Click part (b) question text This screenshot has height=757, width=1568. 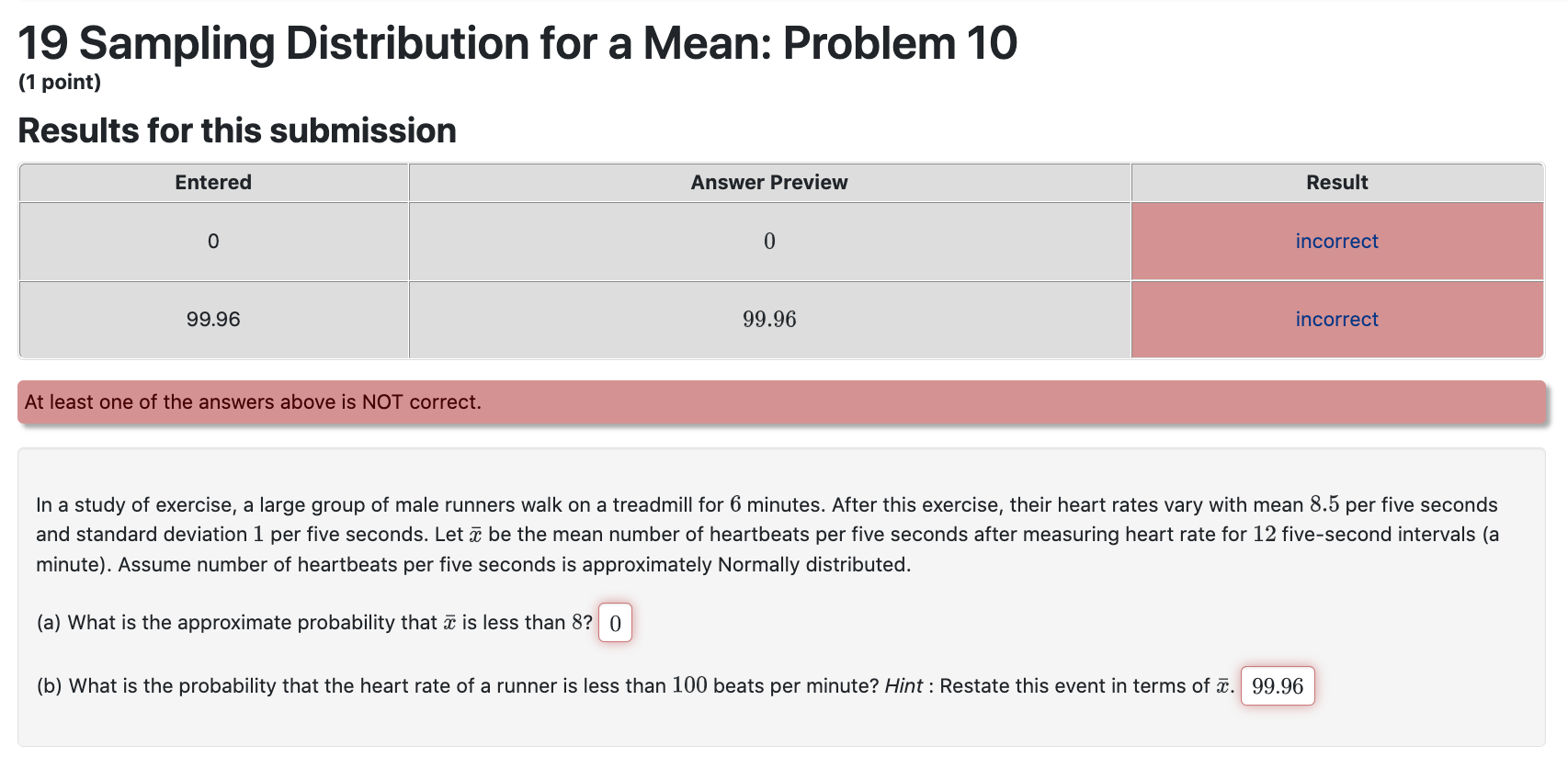460,685
